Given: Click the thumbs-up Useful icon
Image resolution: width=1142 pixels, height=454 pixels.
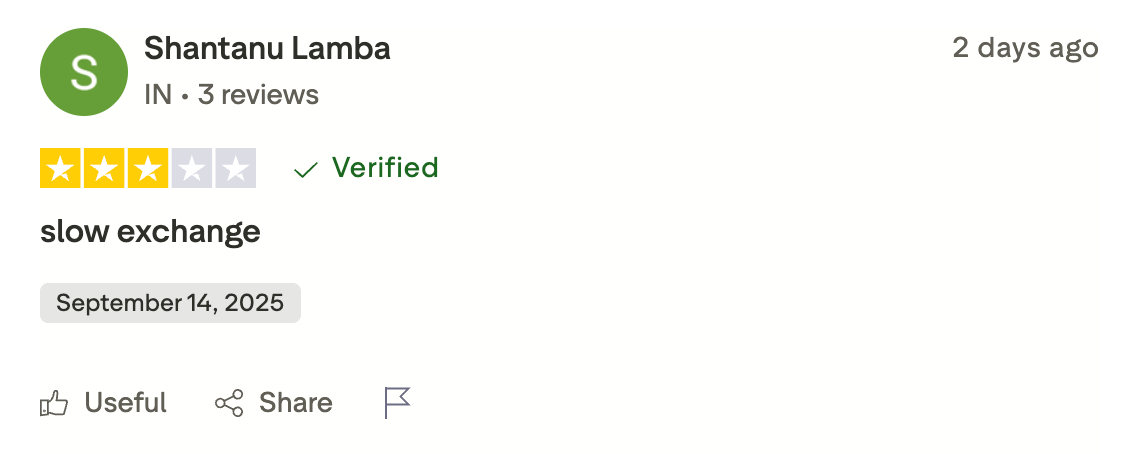Looking at the screenshot, I should tap(54, 404).
